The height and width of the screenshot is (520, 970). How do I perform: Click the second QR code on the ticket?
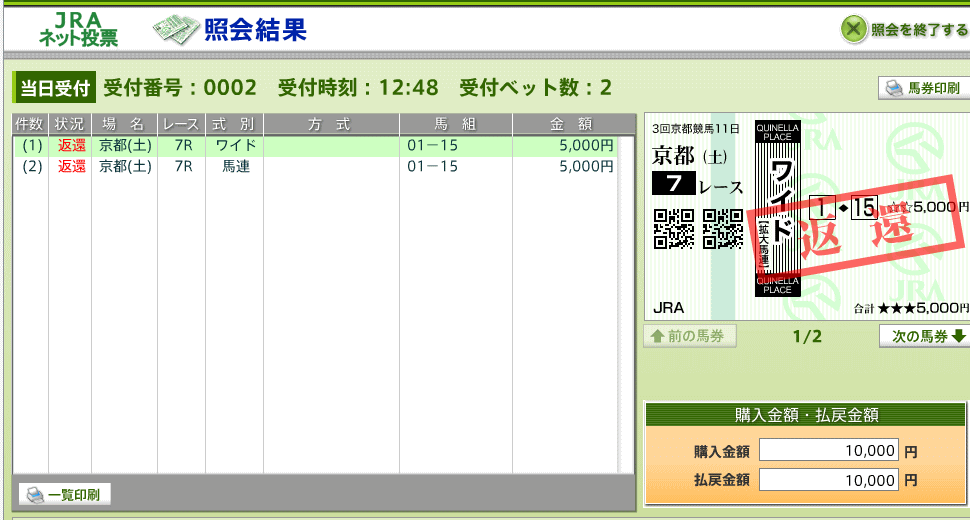(x=723, y=229)
